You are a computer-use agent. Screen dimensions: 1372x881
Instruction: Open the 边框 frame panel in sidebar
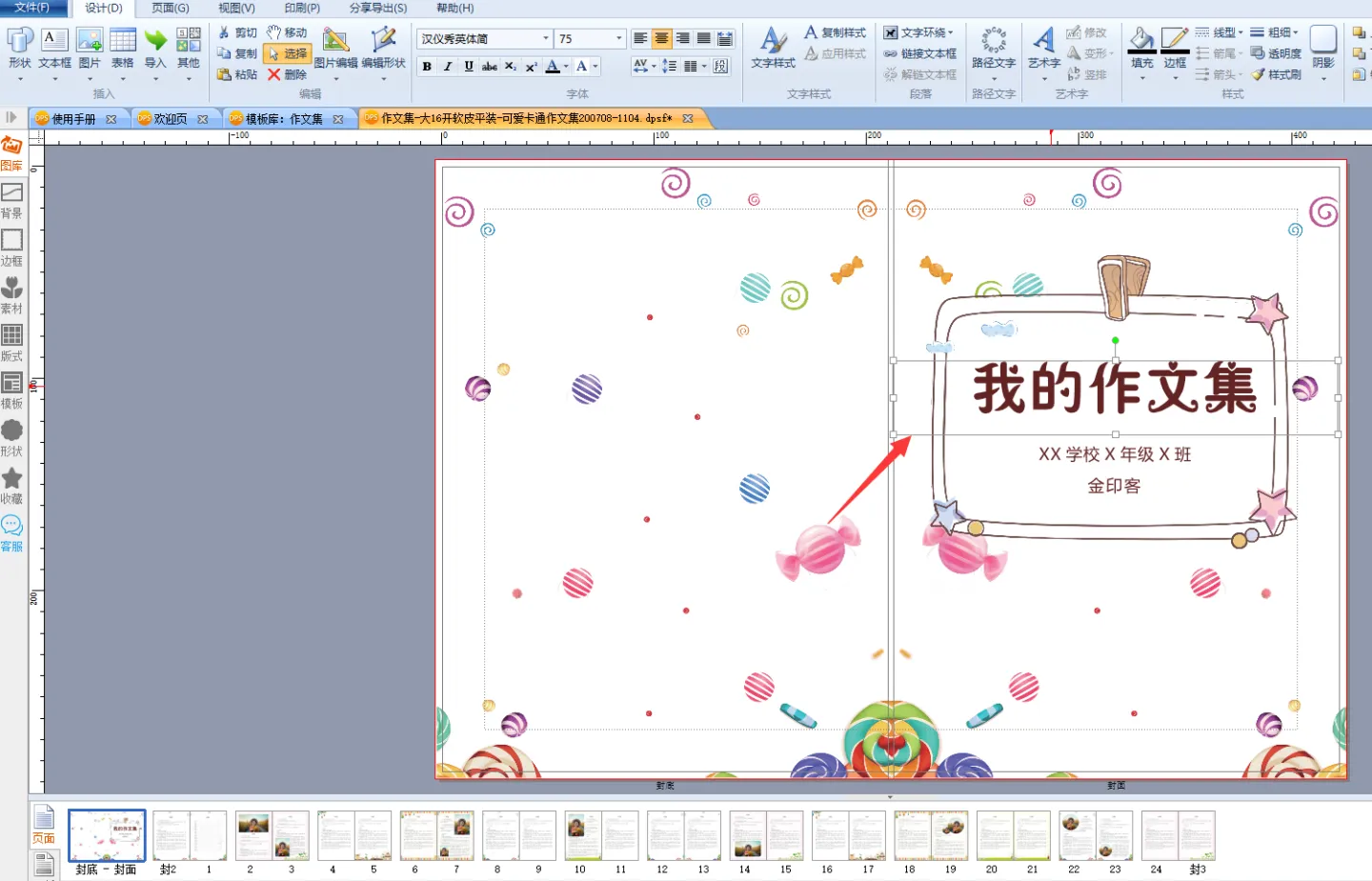11,249
